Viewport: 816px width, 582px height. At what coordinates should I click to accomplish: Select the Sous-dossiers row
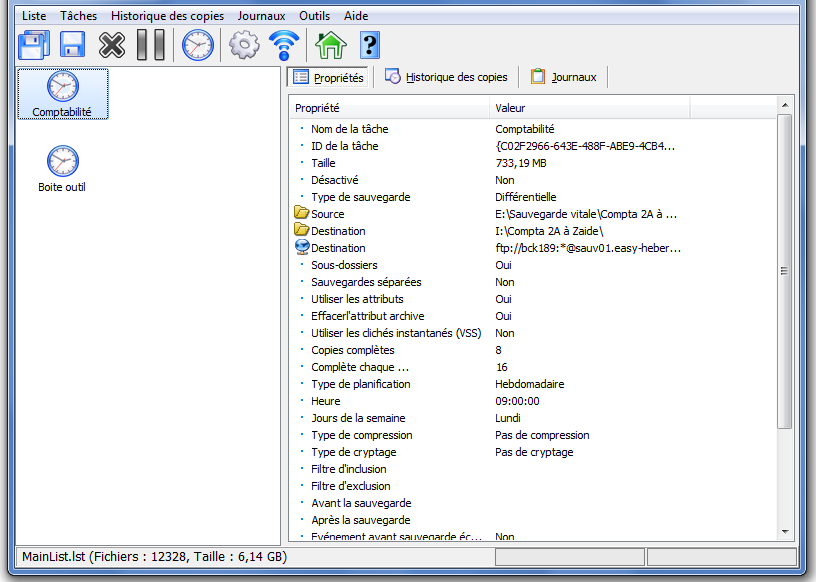533,265
